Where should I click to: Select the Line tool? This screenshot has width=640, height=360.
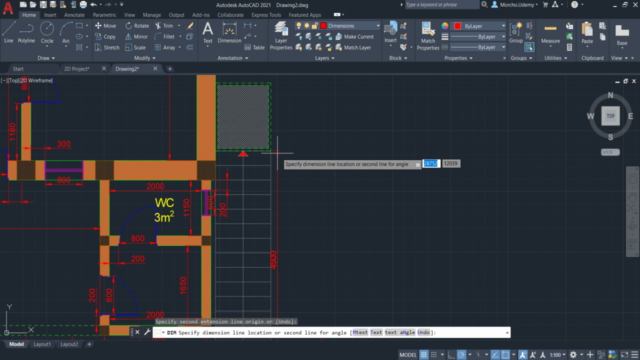[9, 32]
